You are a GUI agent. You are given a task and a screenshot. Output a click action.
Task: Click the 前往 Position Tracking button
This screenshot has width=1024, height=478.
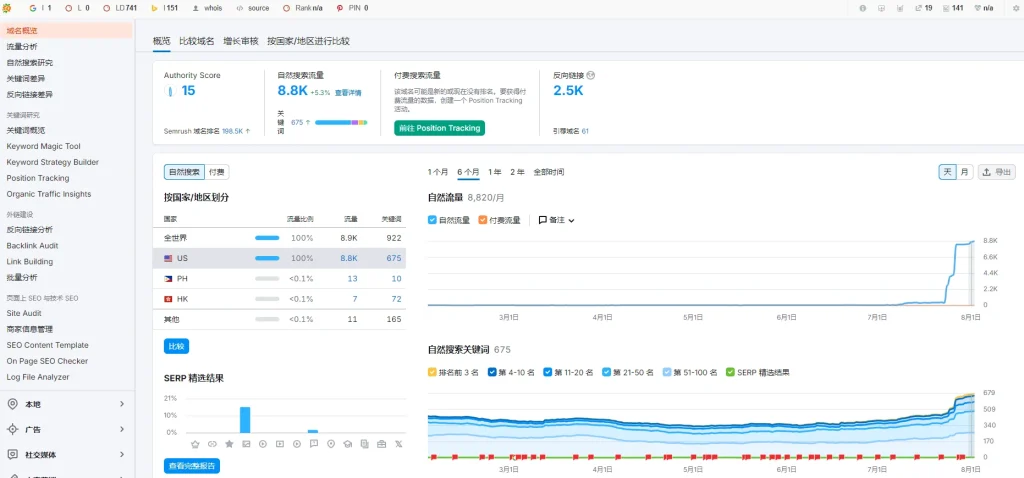[x=440, y=128]
